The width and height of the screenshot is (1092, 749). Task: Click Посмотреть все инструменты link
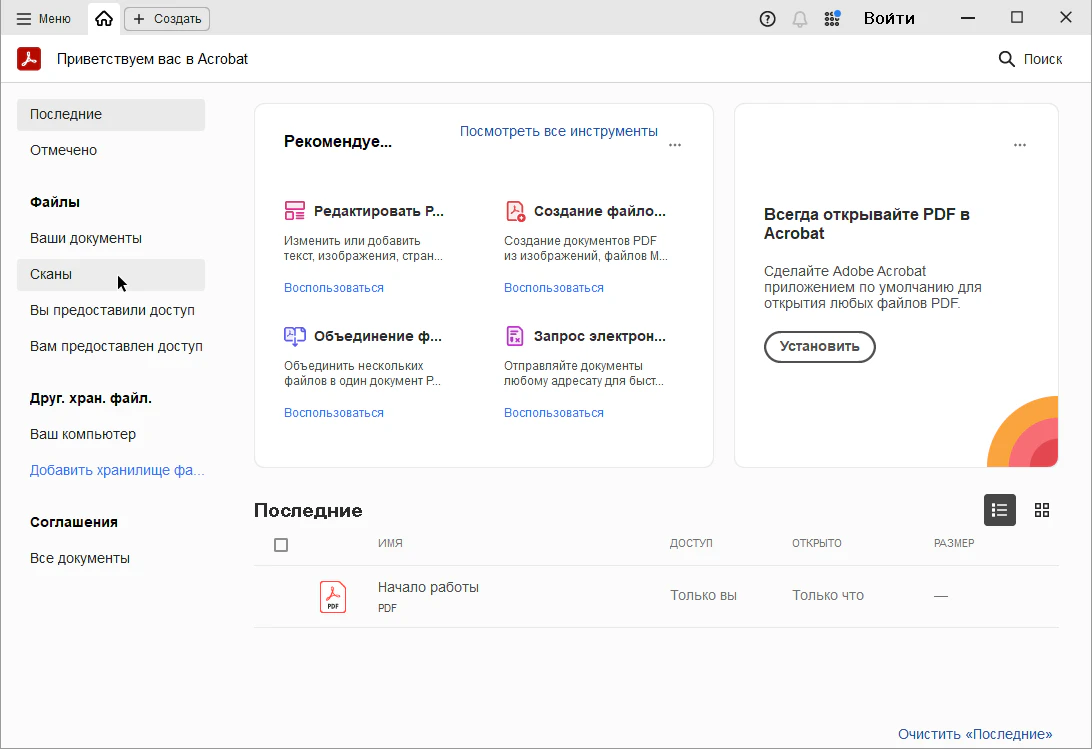[x=558, y=131]
